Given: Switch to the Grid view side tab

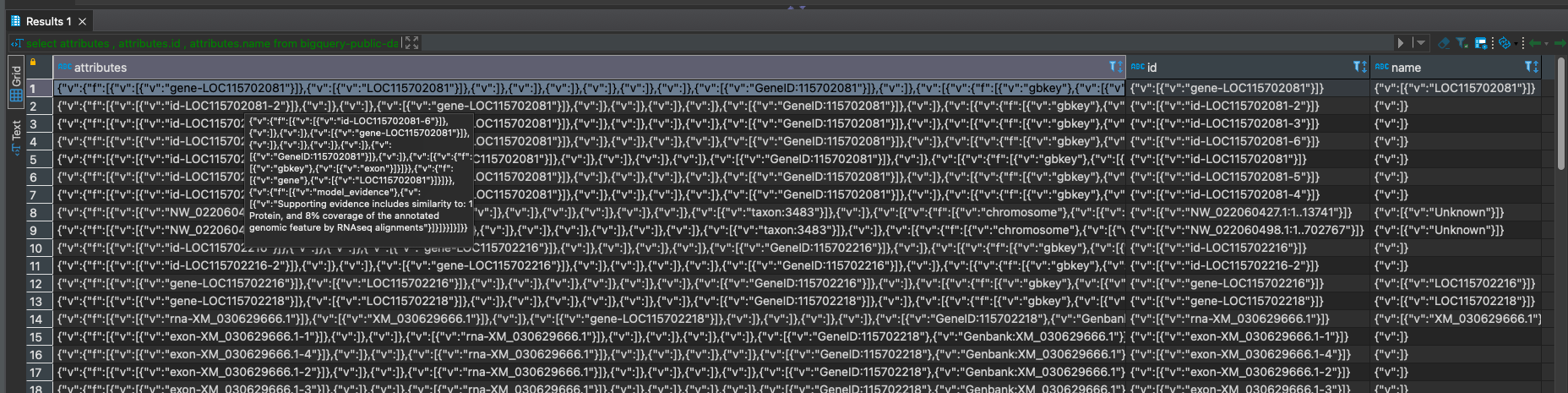Looking at the screenshot, I should click(x=16, y=82).
